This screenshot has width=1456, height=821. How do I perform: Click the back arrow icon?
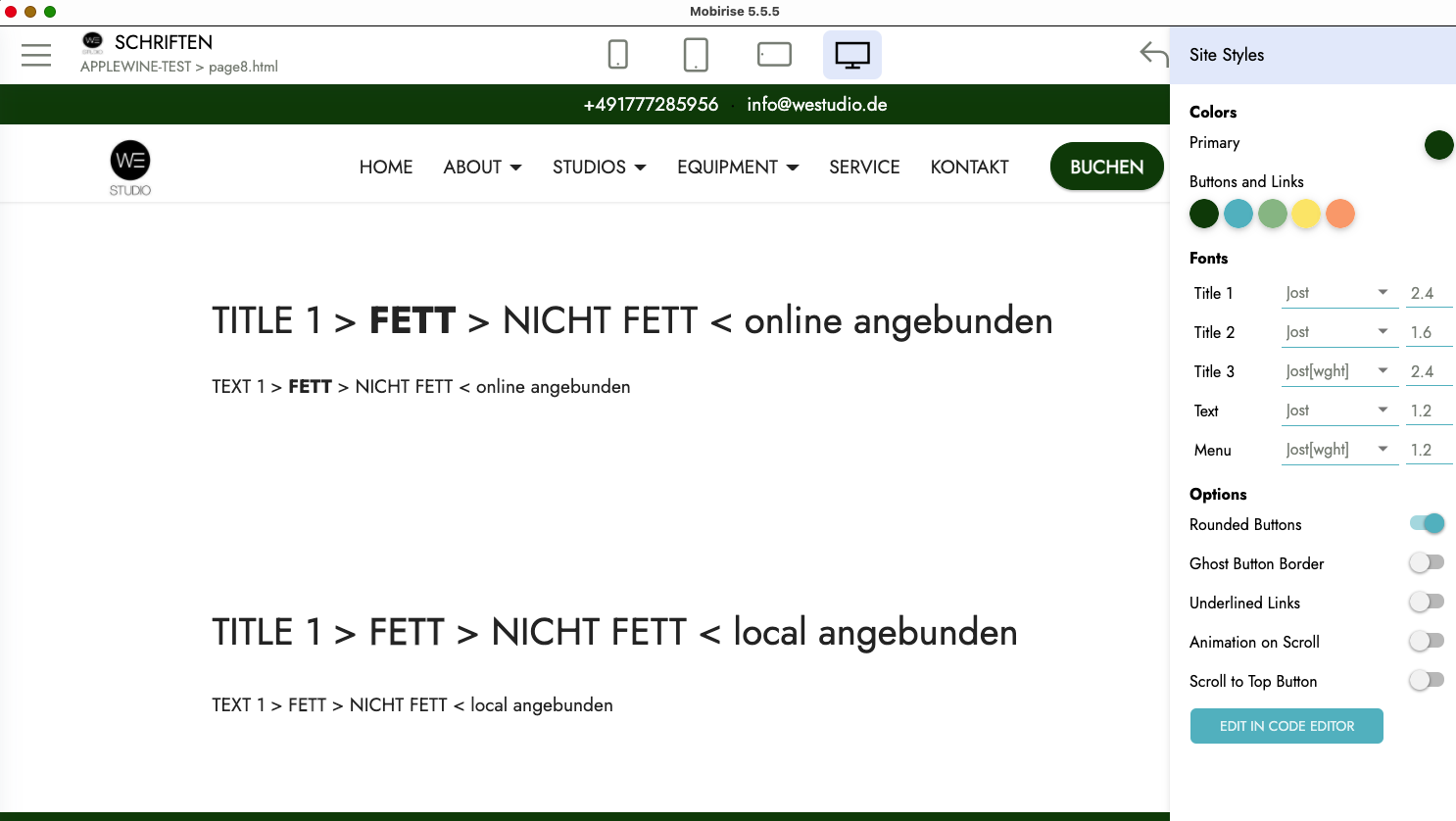click(x=1154, y=54)
